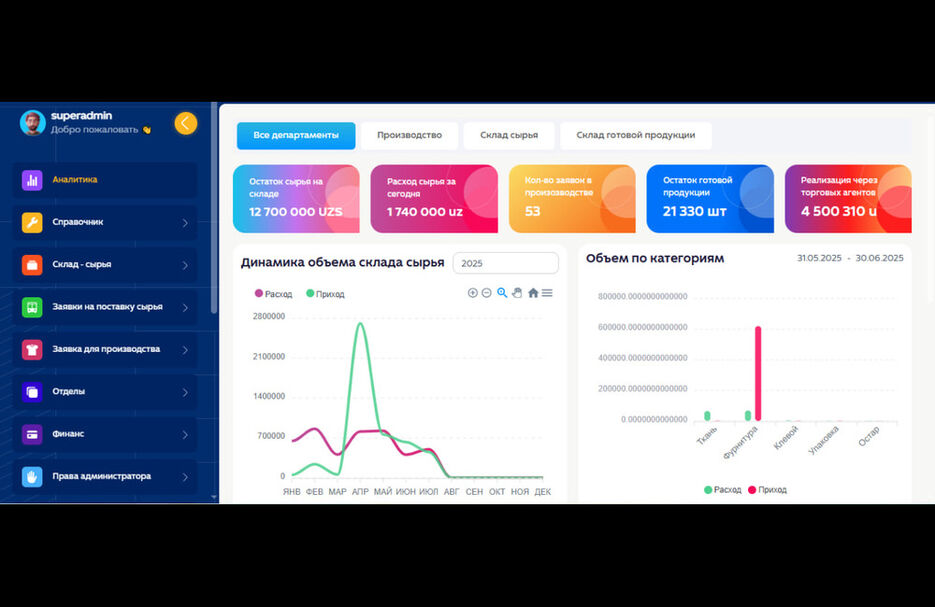Screen dimensions: 935x607
Task: Click the zoom-out minus chart icon
Action: 487,293
